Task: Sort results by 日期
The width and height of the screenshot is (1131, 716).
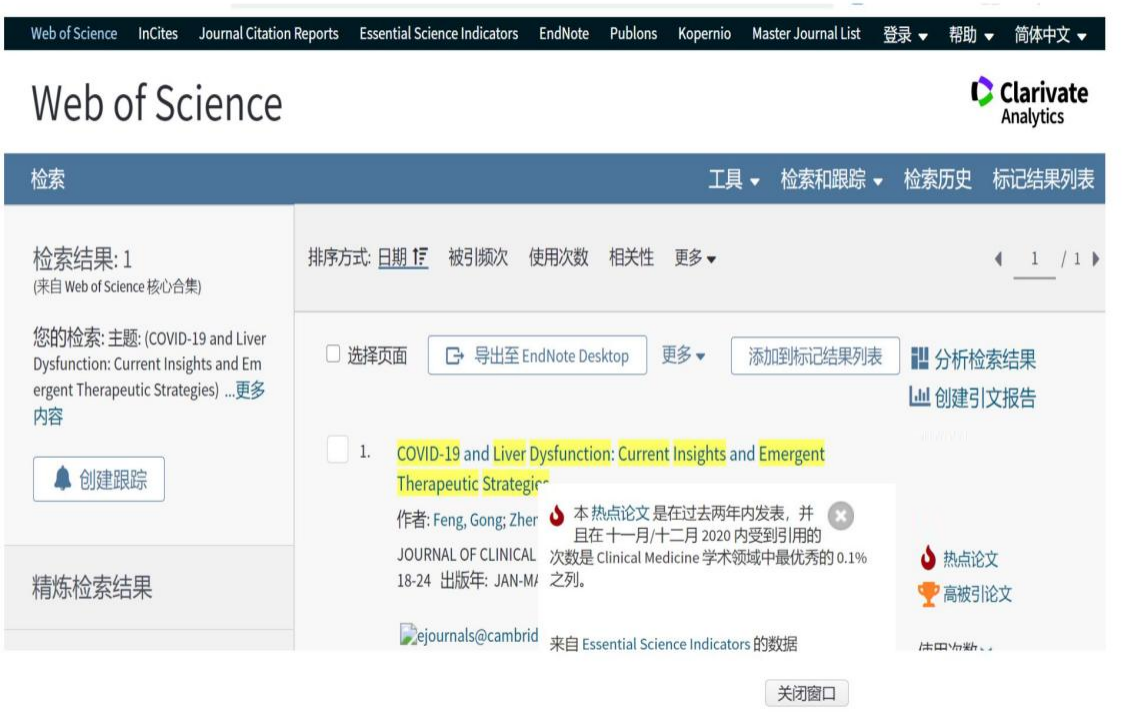Action: click(x=393, y=257)
